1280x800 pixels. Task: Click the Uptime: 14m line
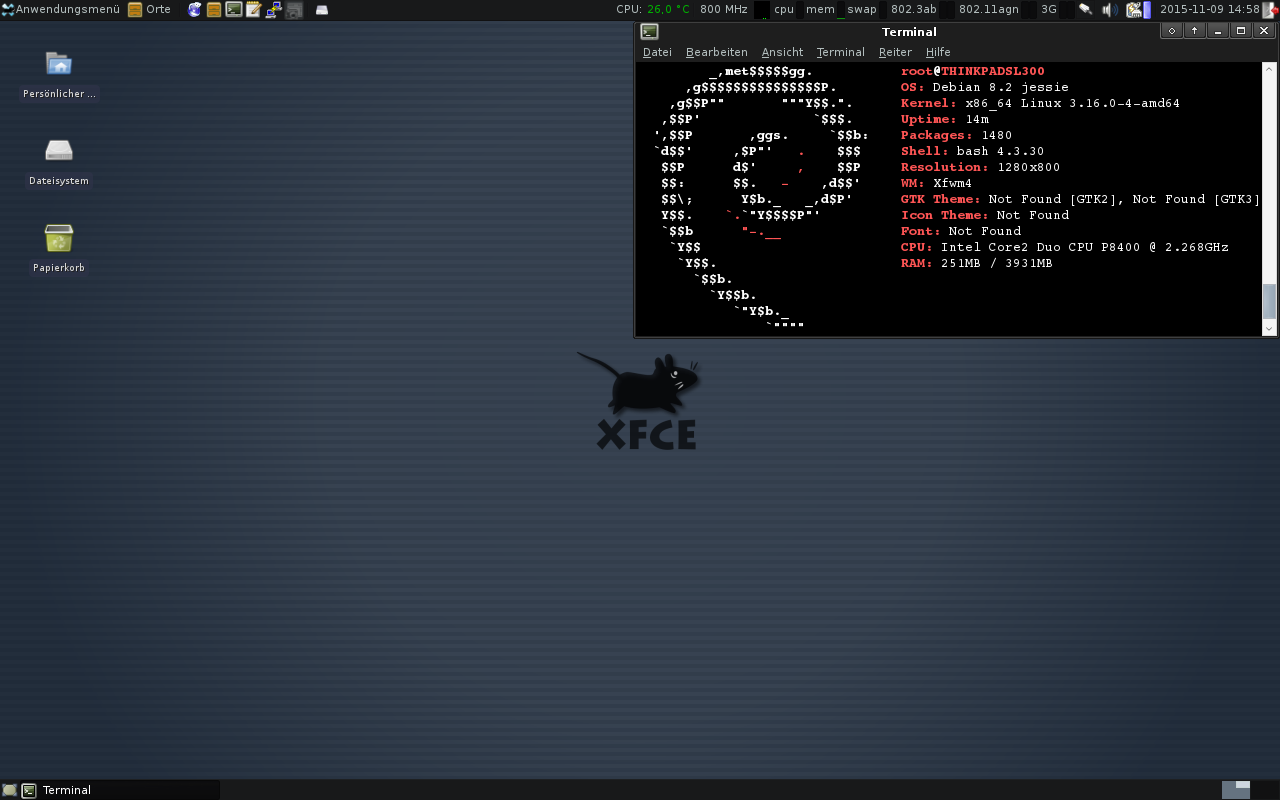pos(944,119)
